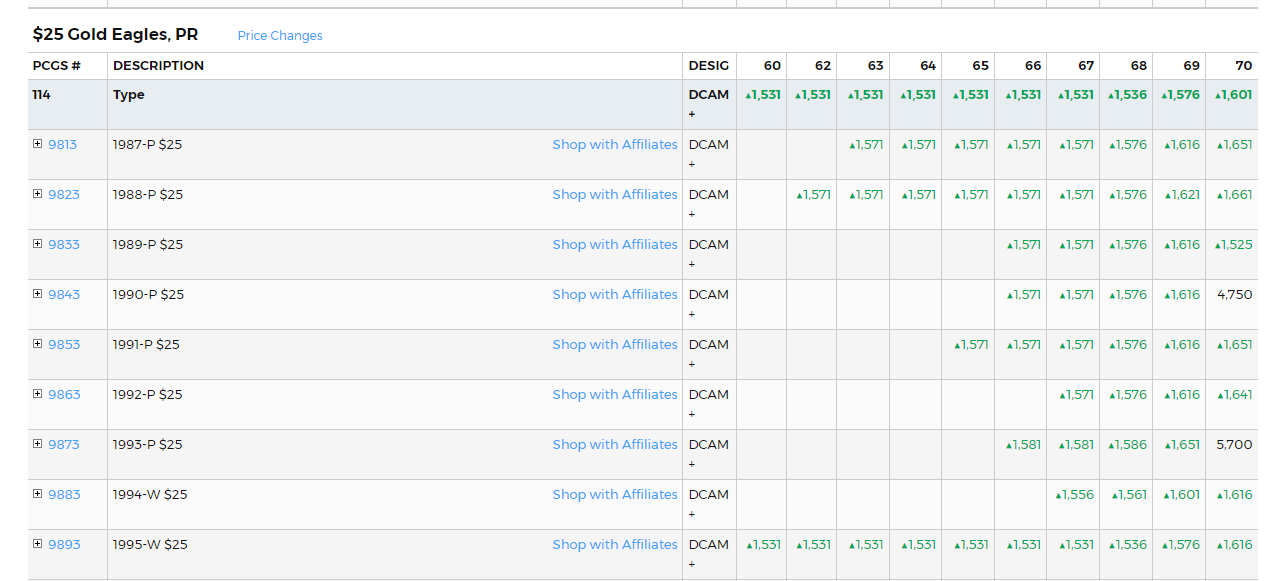Click the Type row grade 70 price 1,601
The height and width of the screenshot is (581, 1281).
[x=1233, y=95]
